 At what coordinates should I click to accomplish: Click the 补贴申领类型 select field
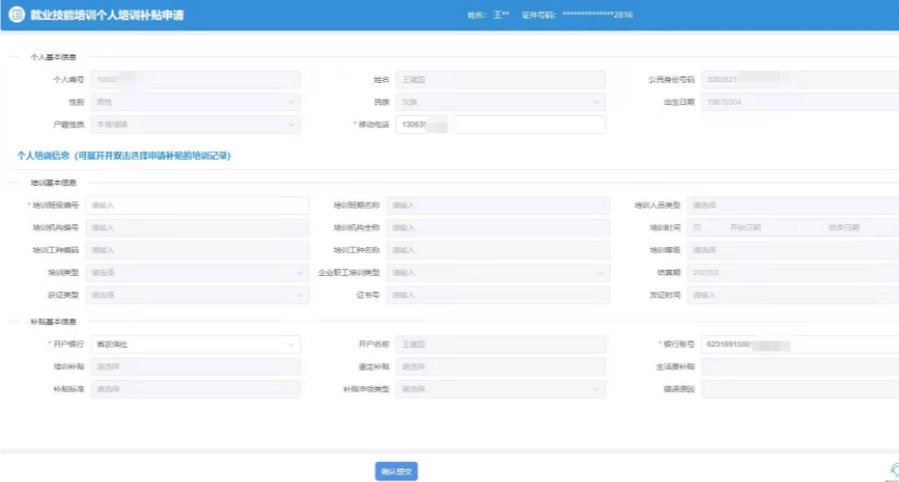tap(500, 388)
